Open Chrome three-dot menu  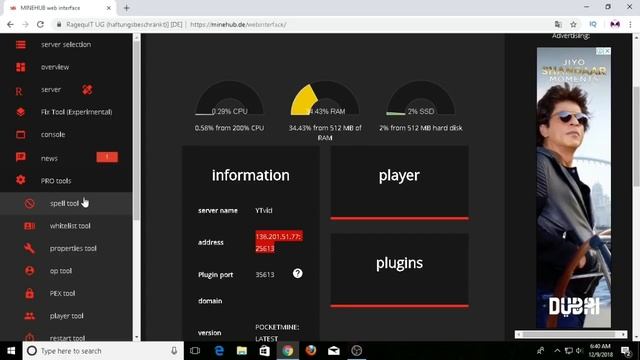pos(630,24)
